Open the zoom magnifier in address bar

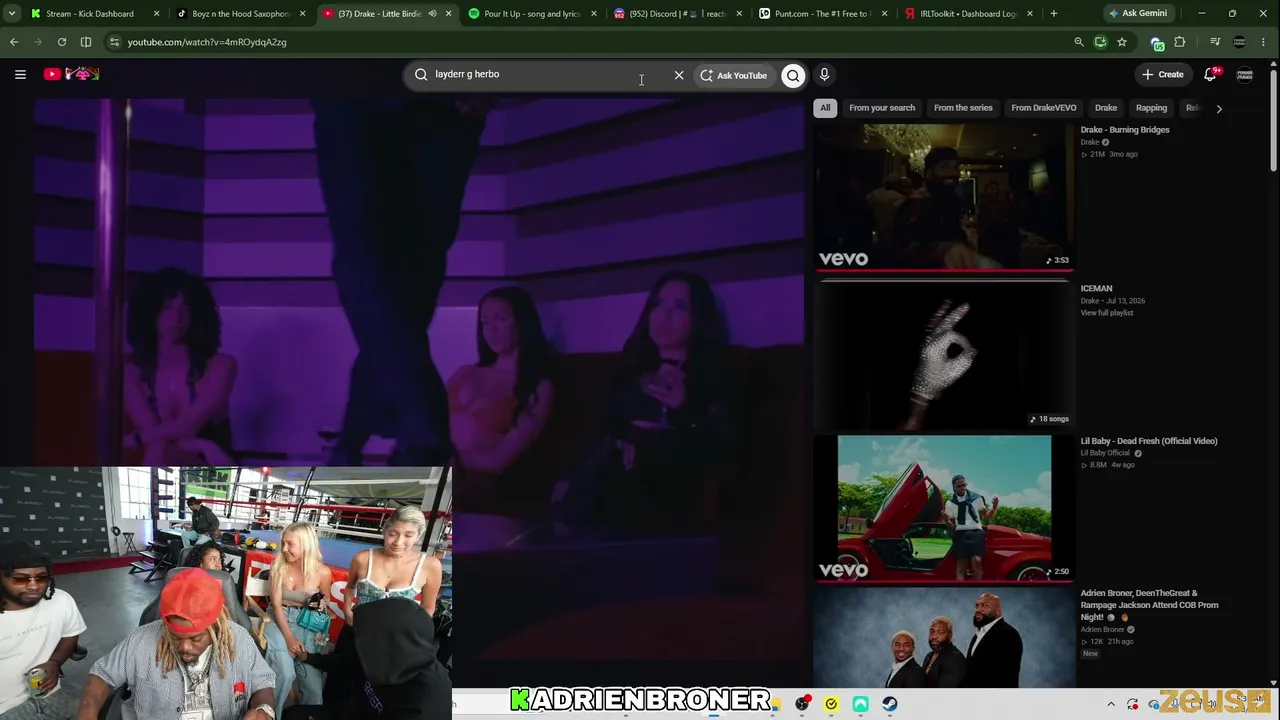[1078, 42]
